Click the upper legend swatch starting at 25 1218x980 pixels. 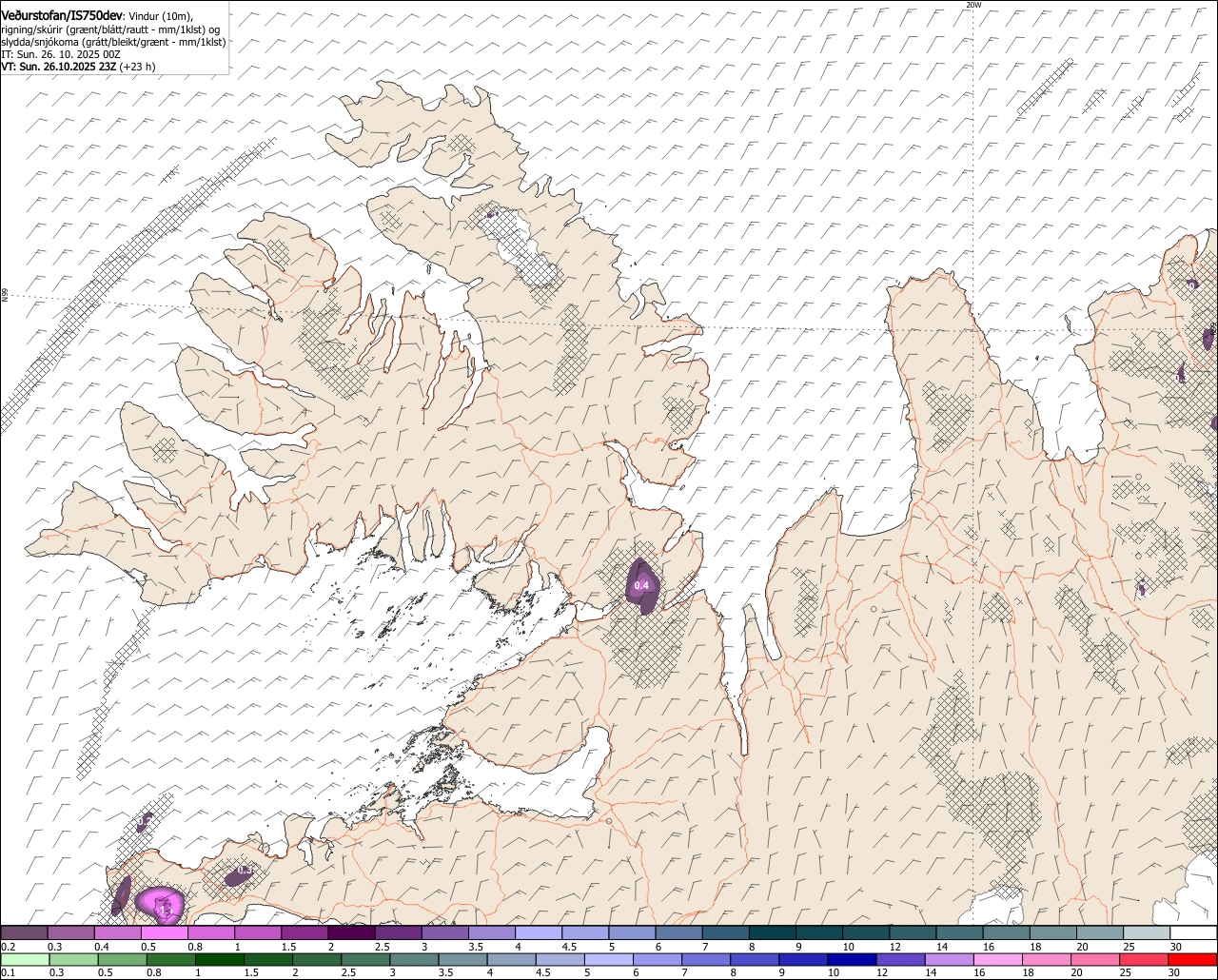click(x=1147, y=933)
